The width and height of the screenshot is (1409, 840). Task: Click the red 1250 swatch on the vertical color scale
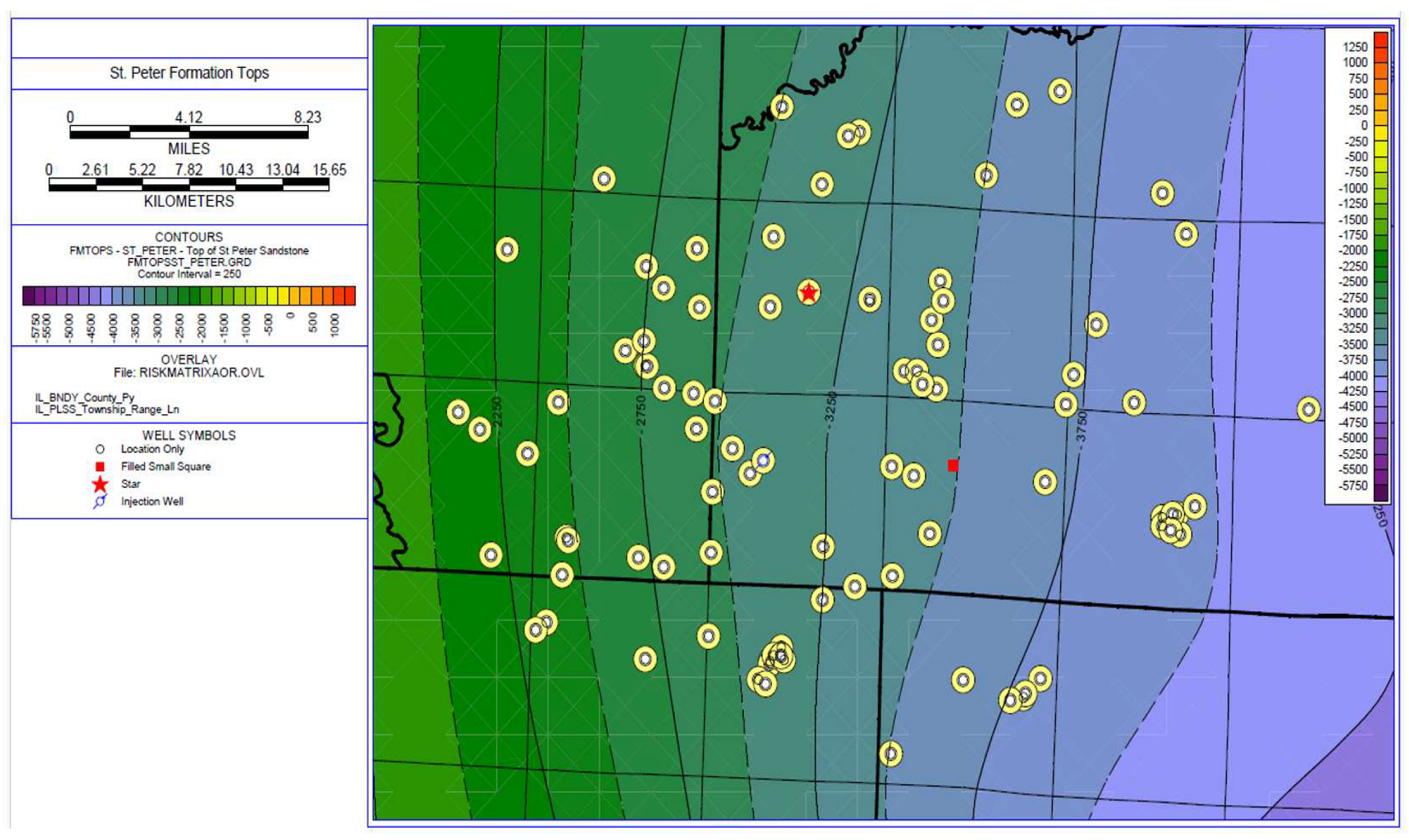[1380, 40]
